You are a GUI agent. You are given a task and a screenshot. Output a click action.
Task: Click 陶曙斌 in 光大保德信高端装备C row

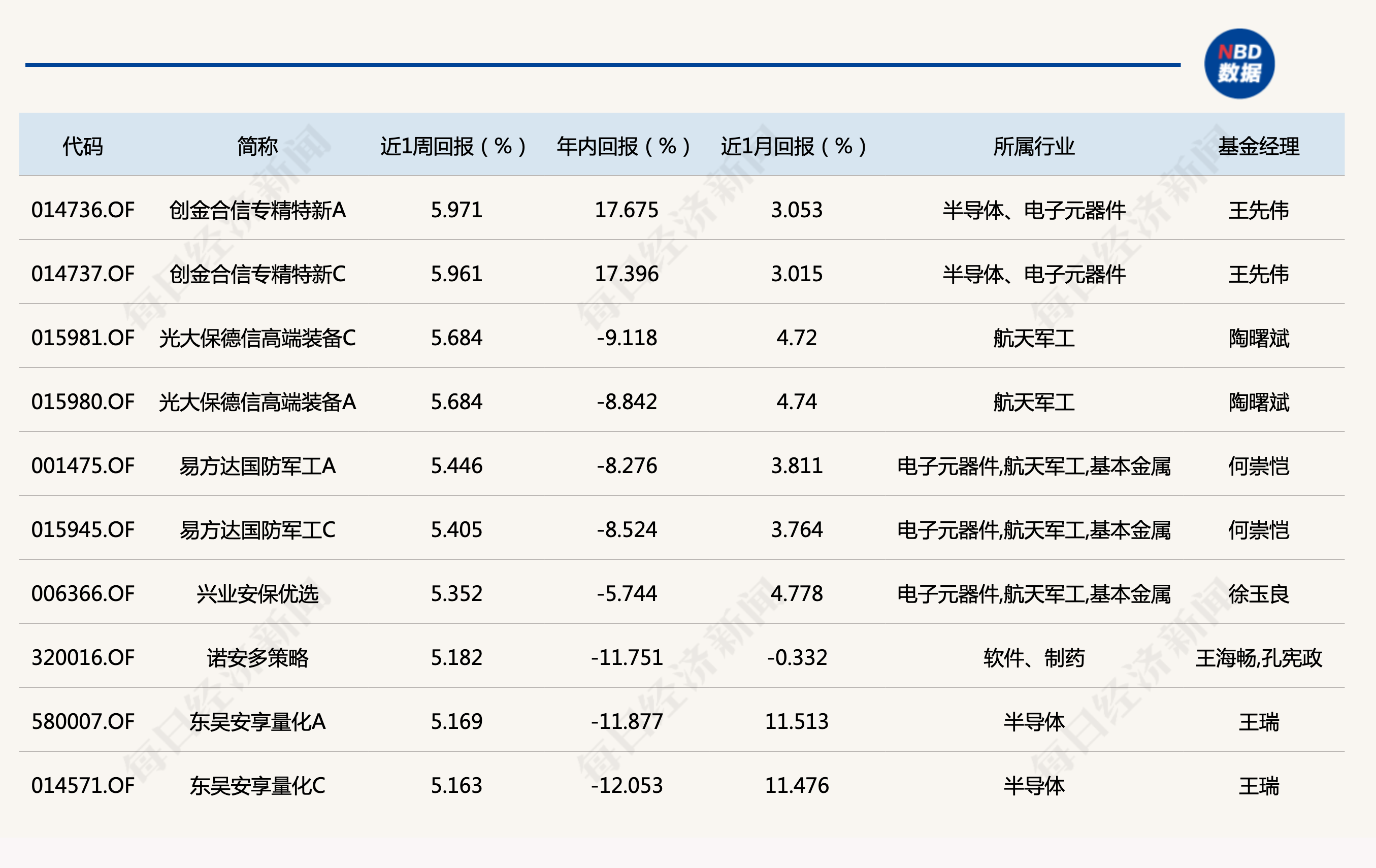(1259, 338)
